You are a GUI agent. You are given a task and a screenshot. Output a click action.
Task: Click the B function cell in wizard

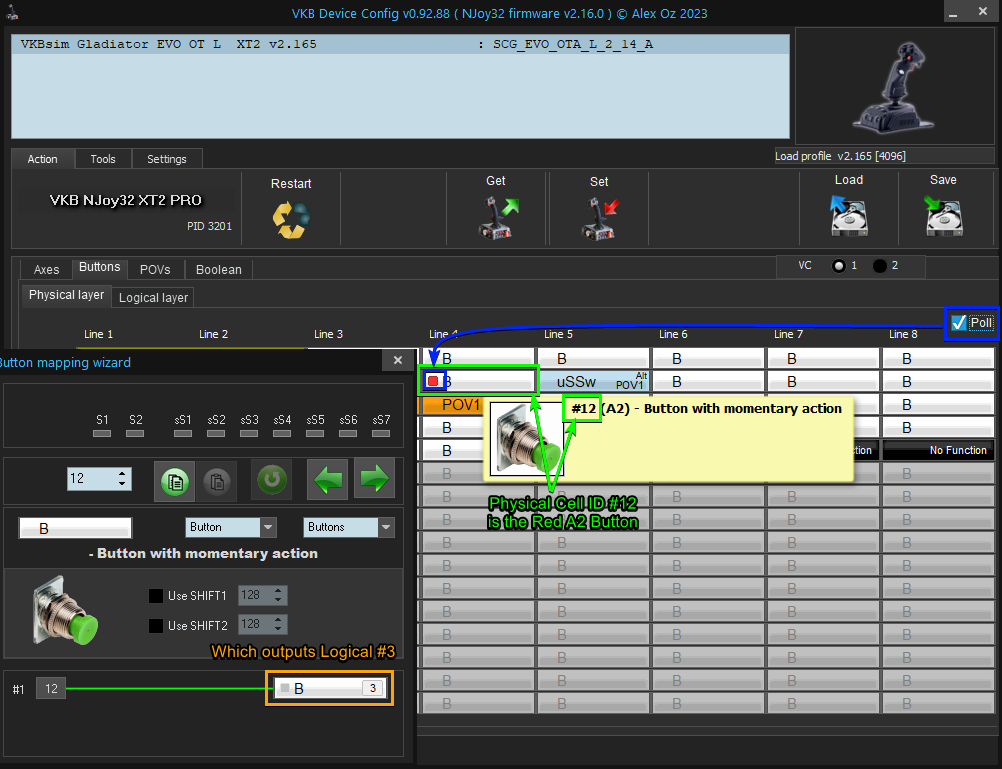click(x=75, y=529)
